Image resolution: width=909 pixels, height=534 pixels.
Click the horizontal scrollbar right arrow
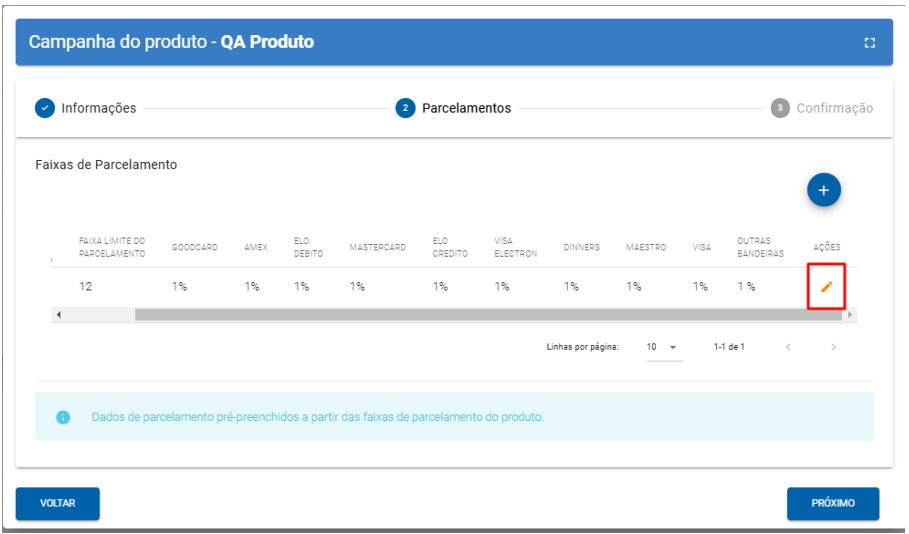point(850,315)
